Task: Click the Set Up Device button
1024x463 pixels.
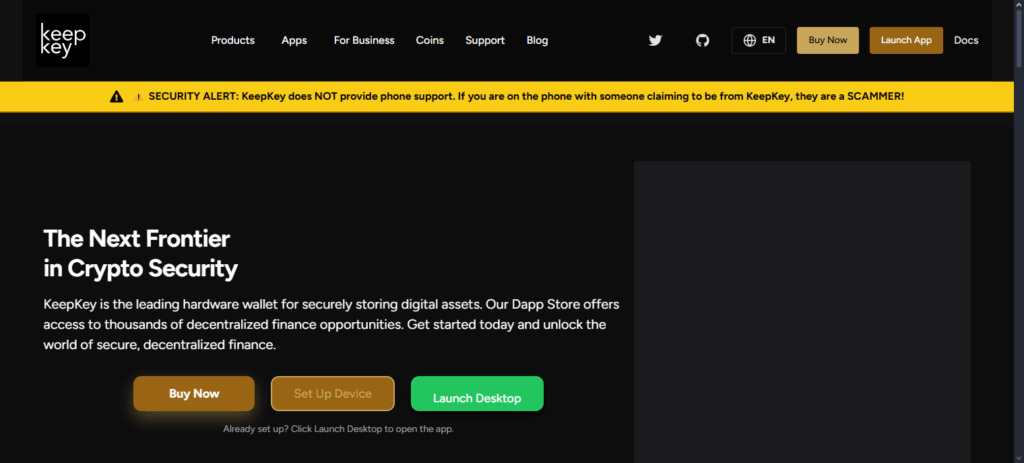Action: tap(333, 394)
